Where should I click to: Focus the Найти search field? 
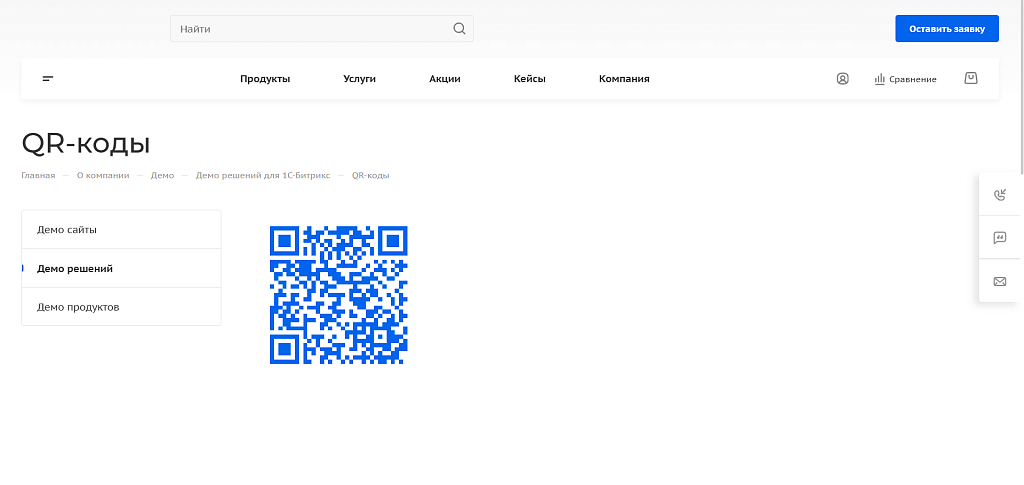pyautogui.click(x=322, y=29)
